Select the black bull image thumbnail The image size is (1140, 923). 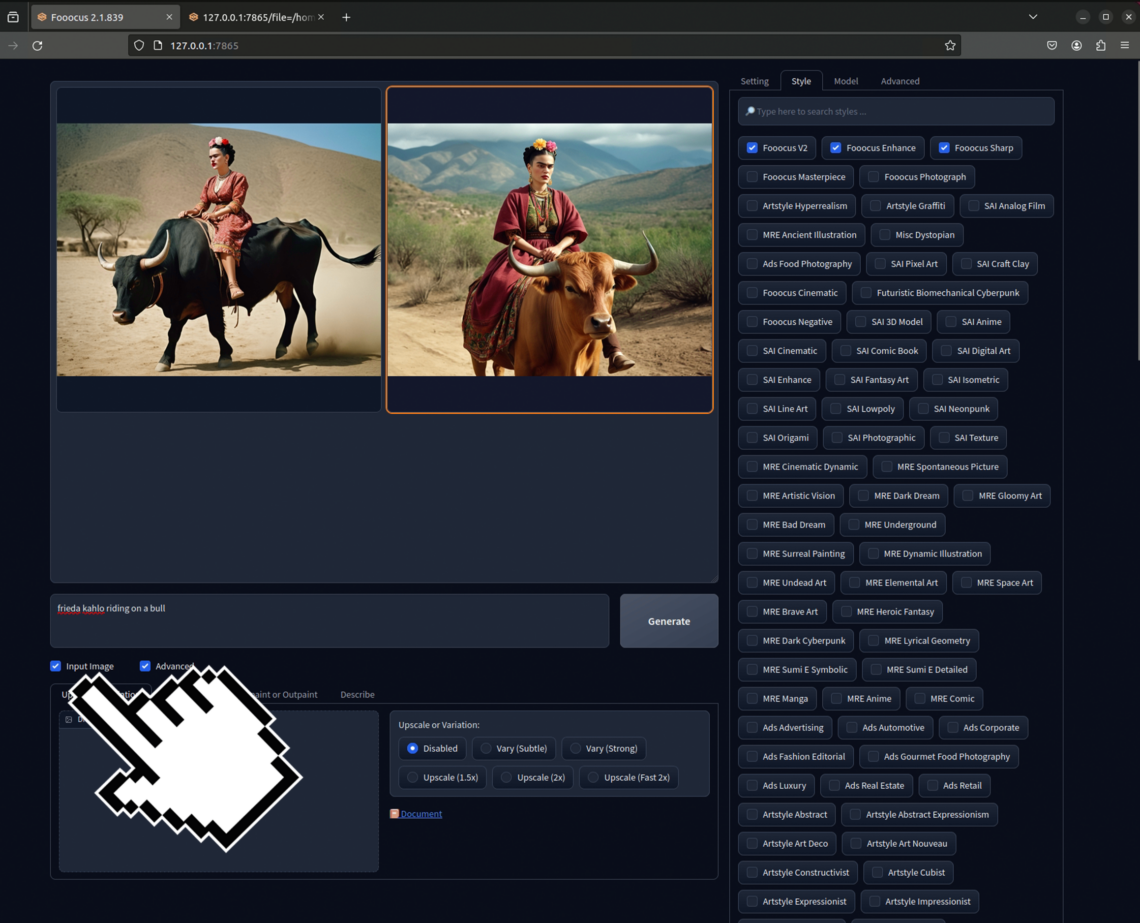click(219, 250)
